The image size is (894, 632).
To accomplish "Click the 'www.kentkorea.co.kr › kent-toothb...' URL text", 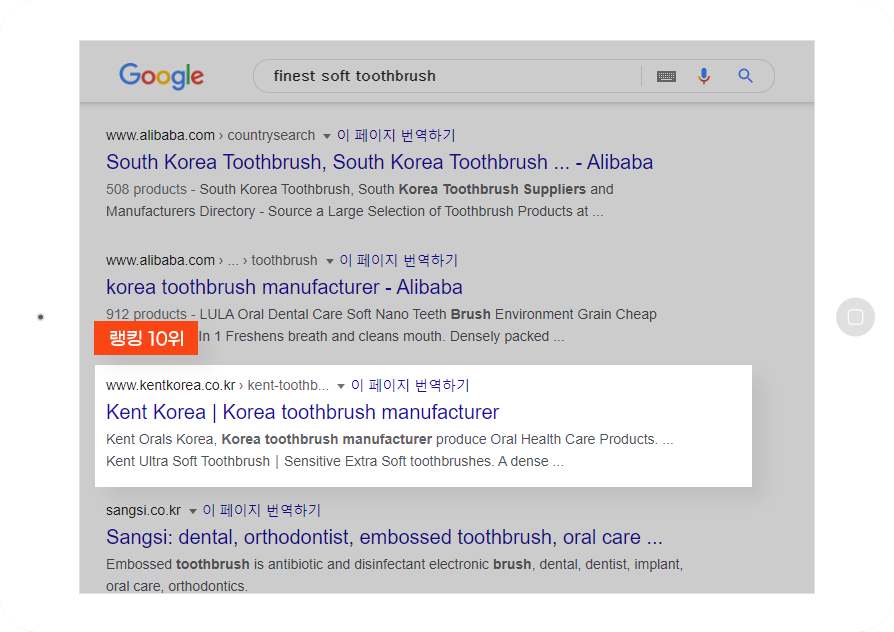I will (x=217, y=386).
